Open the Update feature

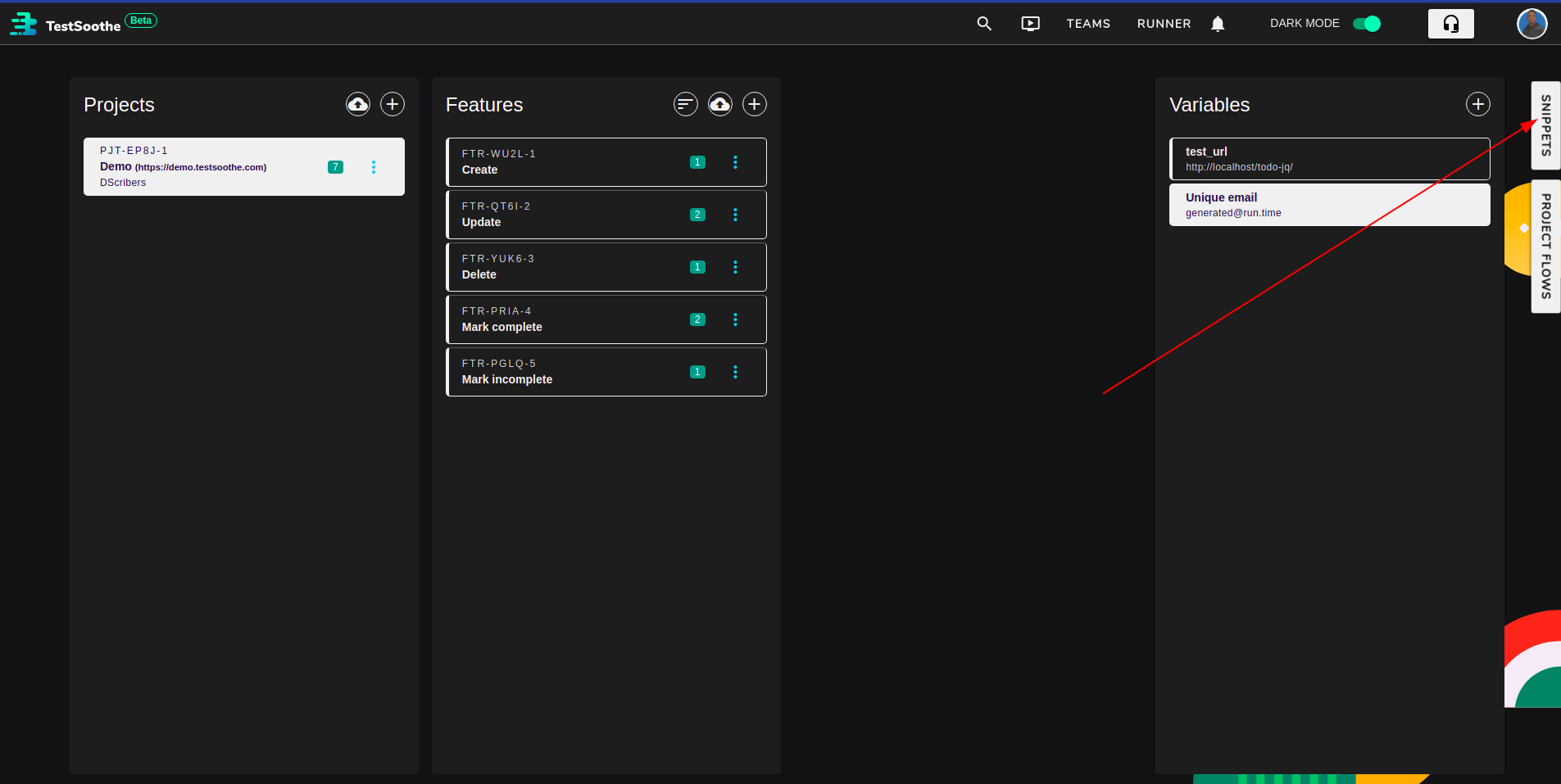(606, 215)
